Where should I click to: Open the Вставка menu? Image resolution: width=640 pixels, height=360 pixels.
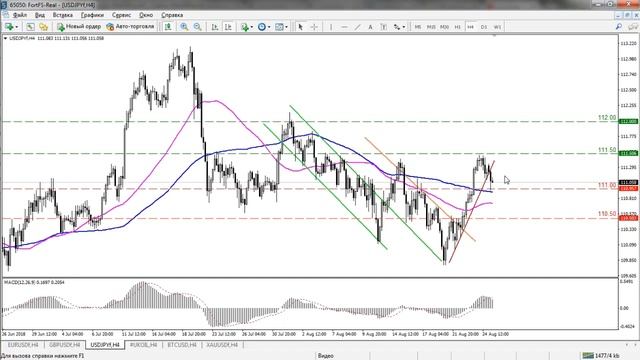pos(62,15)
